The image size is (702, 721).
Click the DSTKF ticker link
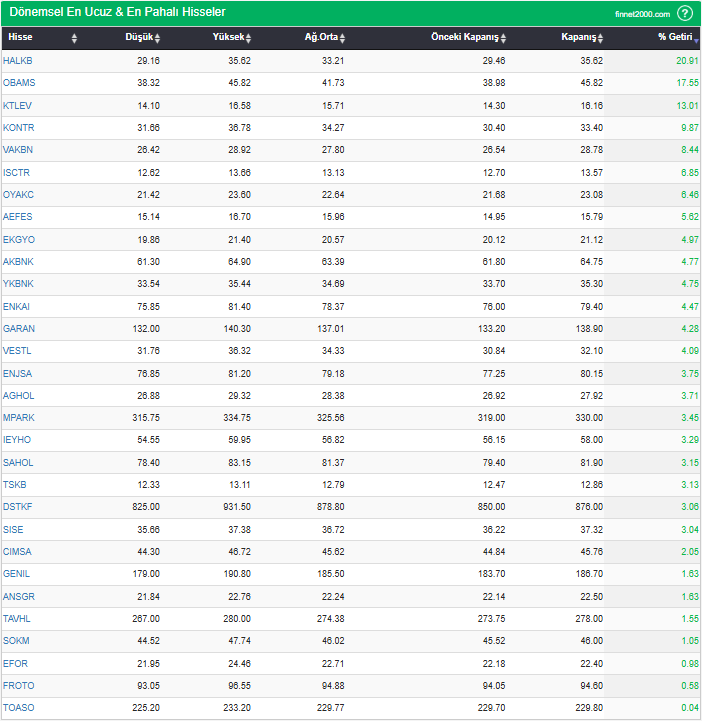point(18,507)
